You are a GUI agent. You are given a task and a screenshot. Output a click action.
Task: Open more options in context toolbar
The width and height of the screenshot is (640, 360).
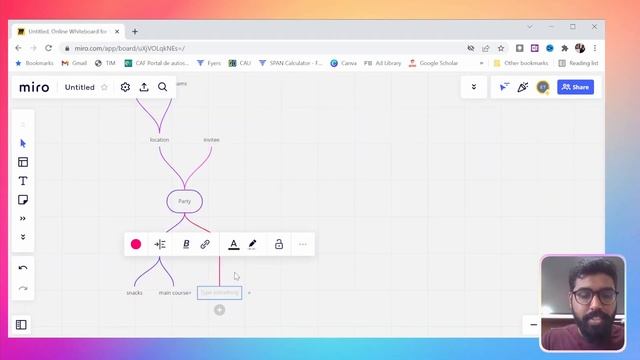point(302,244)
